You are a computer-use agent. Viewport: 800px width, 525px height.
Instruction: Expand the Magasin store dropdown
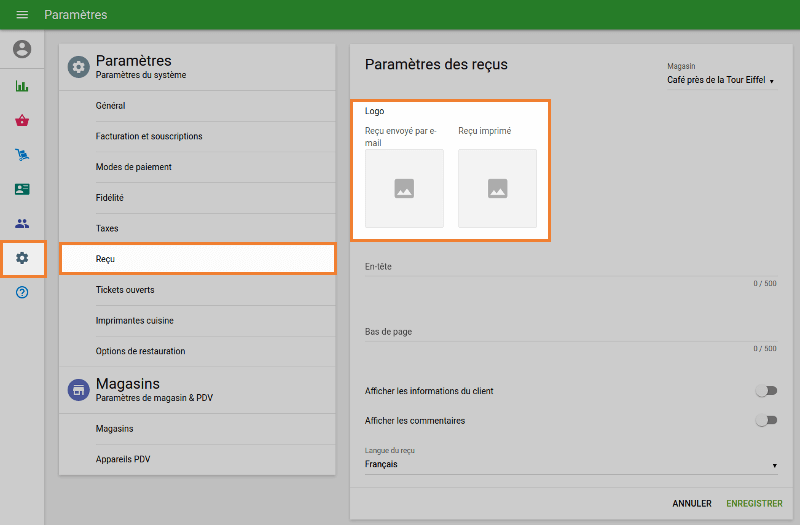(721, 80)
